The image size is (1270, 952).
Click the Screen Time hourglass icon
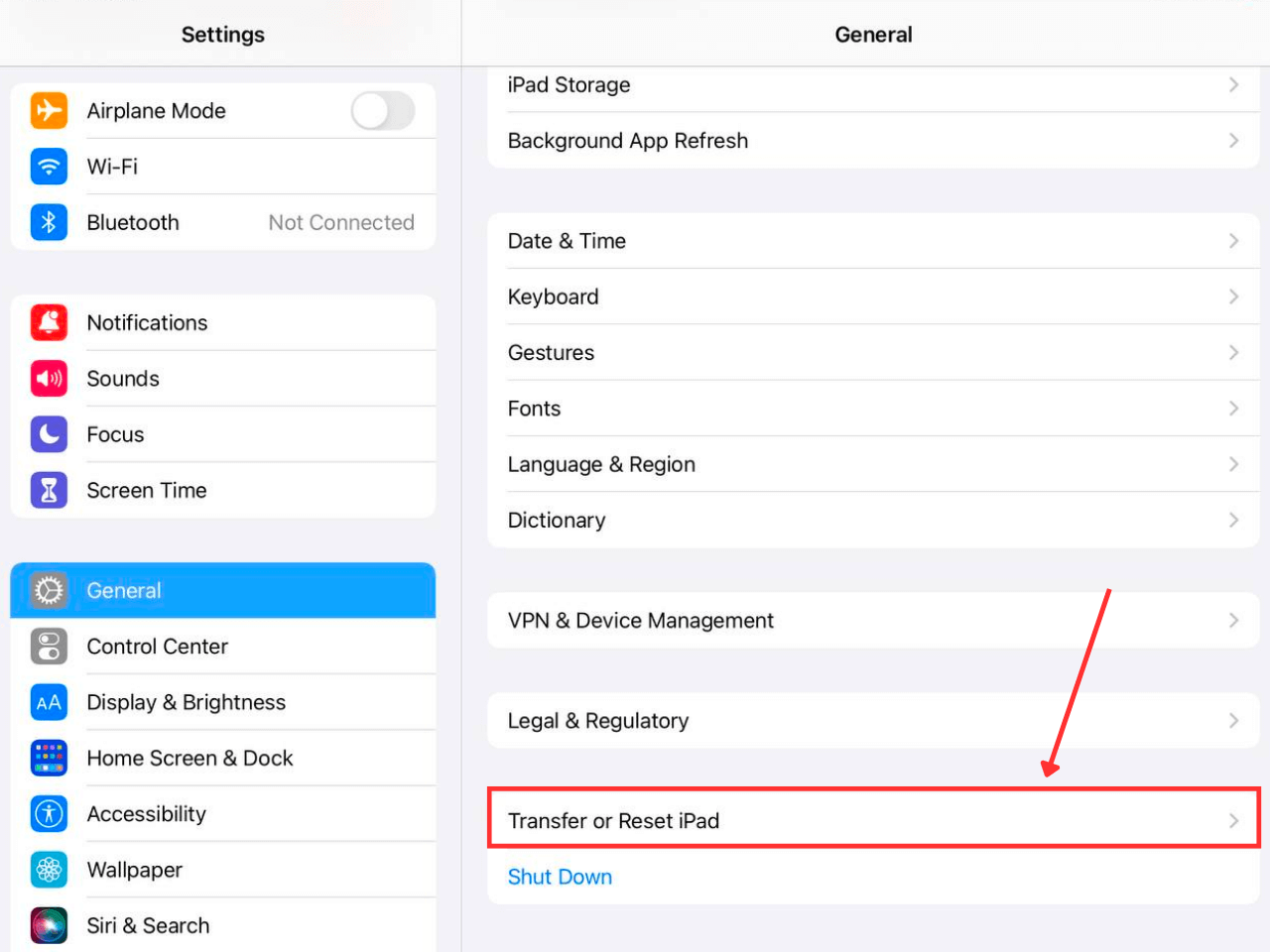(49, 490)
